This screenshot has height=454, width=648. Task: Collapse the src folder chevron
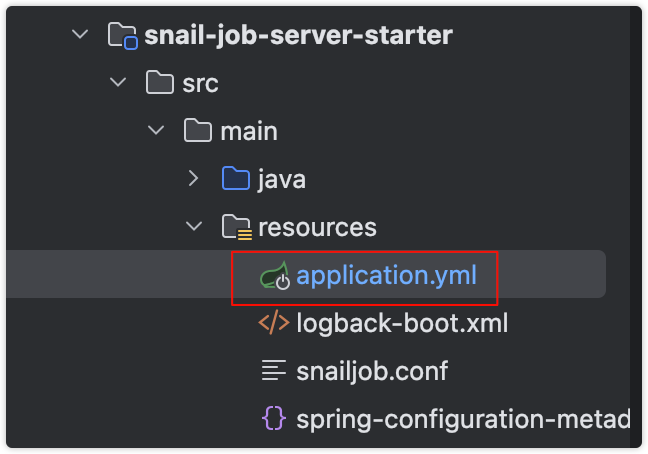tap(119, 84)
